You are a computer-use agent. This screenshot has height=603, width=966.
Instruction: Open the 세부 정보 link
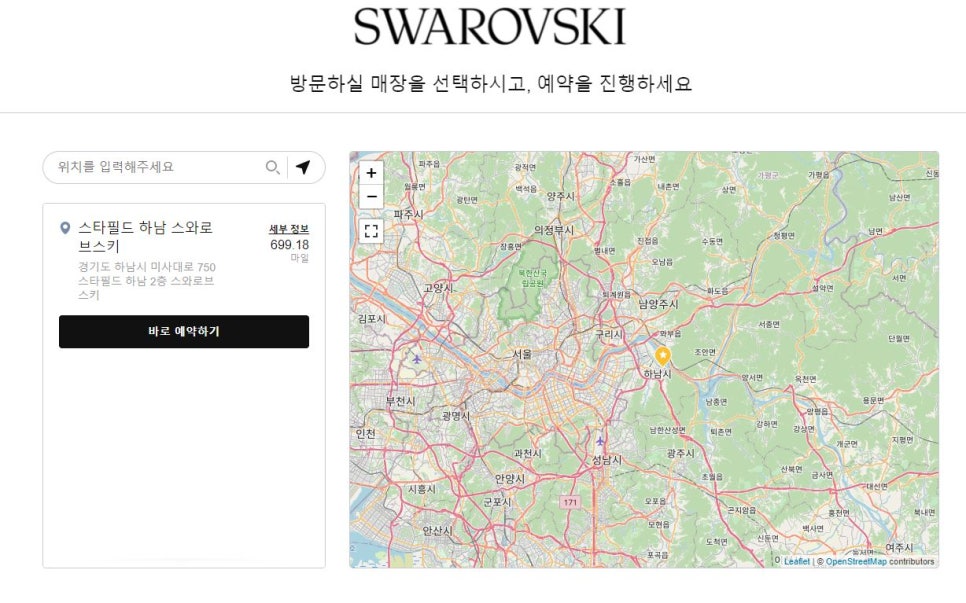(289, 229)
